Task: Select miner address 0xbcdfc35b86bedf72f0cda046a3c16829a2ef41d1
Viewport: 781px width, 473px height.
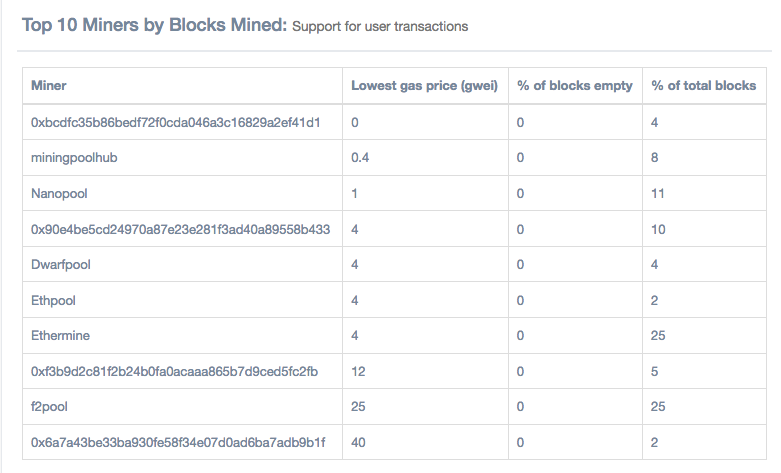Action: coord(175,122)
